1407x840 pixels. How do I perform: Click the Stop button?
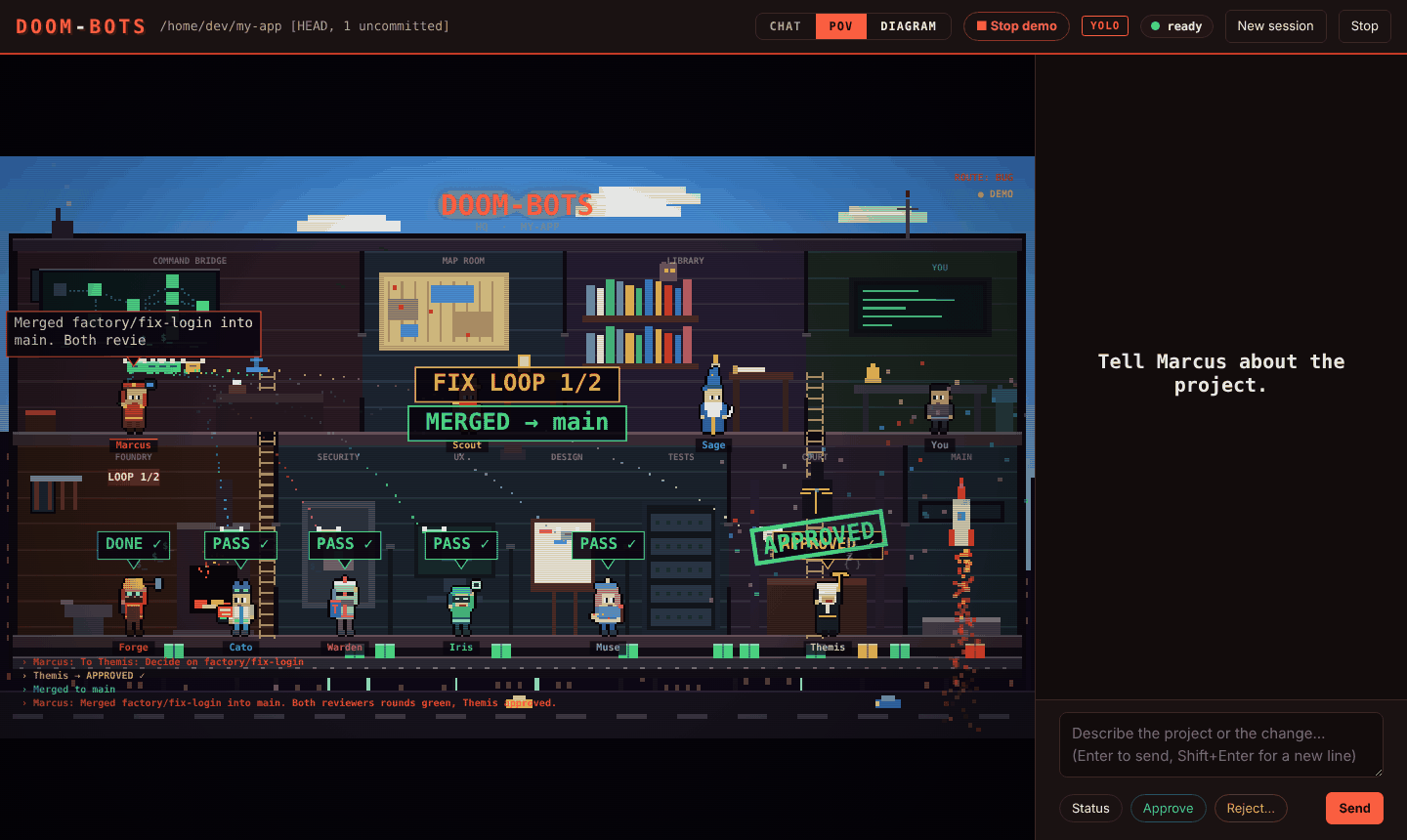click(x=1364, y=26)
